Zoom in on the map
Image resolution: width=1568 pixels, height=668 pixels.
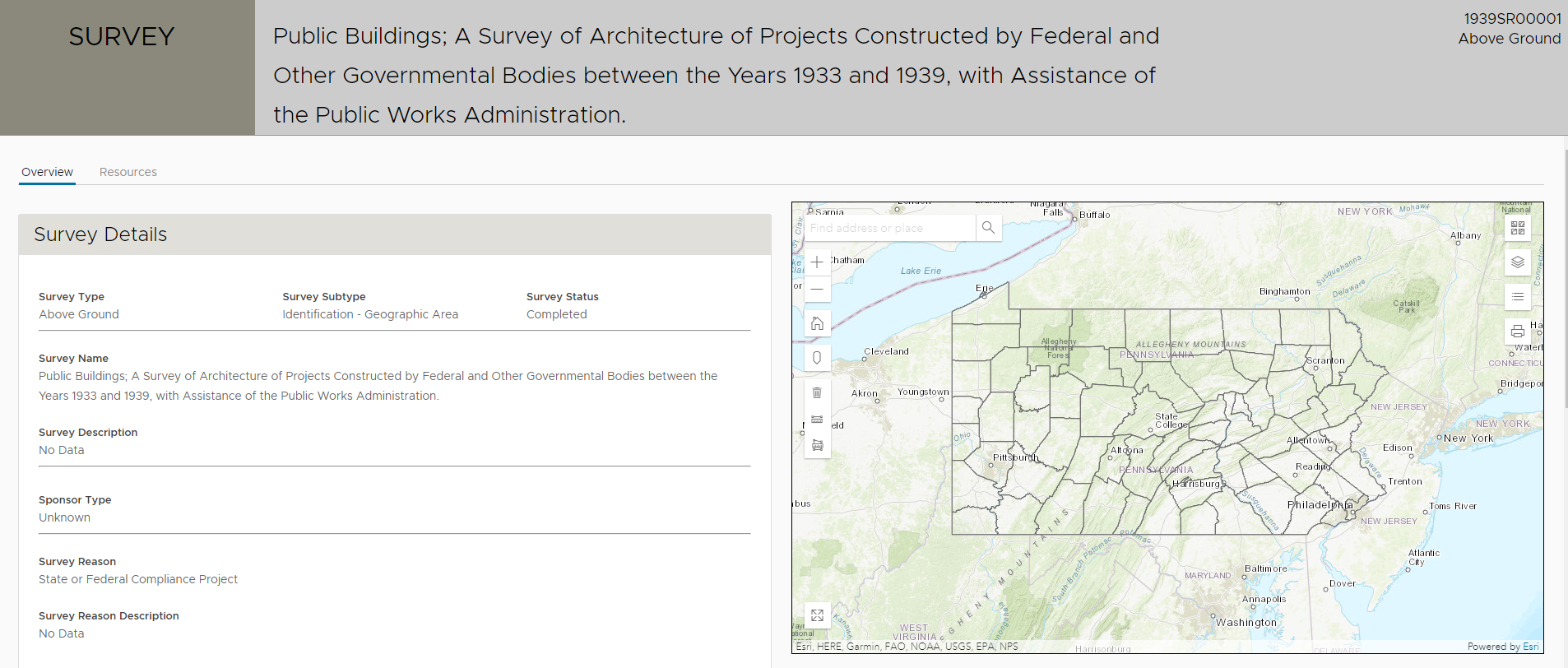click(817, 262)
